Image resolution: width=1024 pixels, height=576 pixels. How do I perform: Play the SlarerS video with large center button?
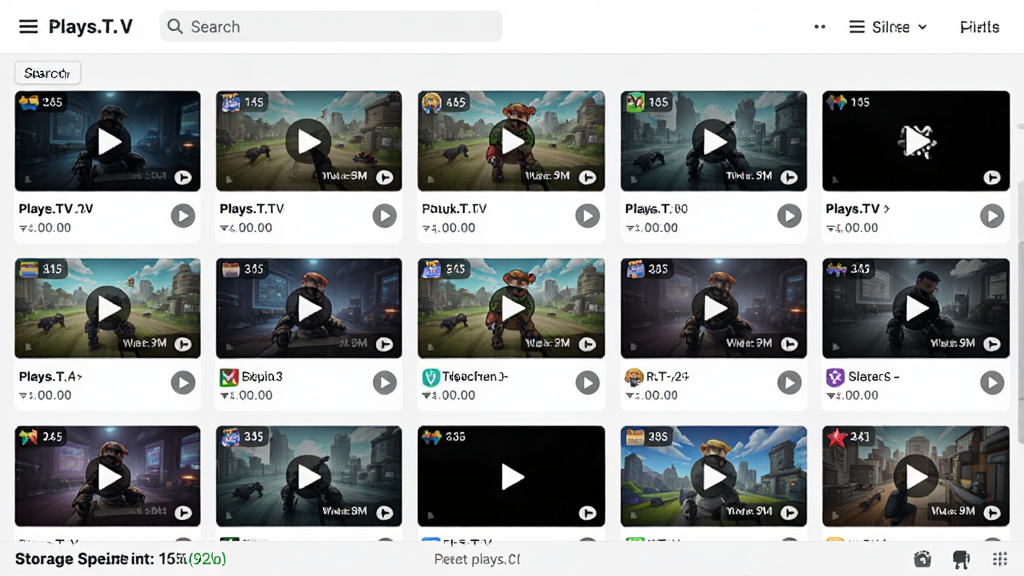point(917,308)
